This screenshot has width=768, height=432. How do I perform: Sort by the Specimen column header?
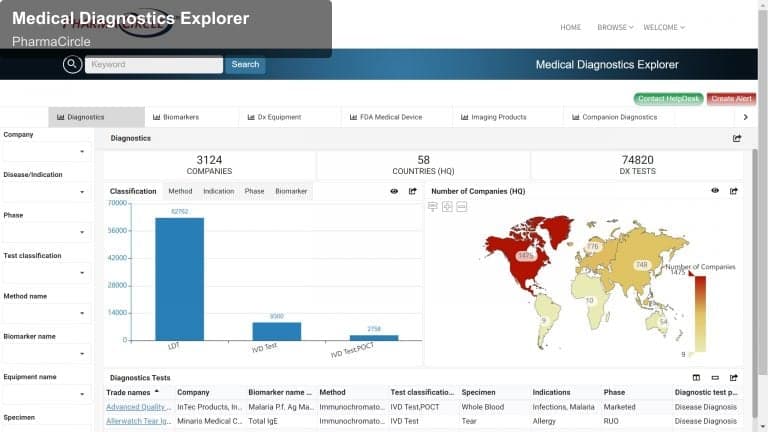pyautogui.click(x=478, y=392)
